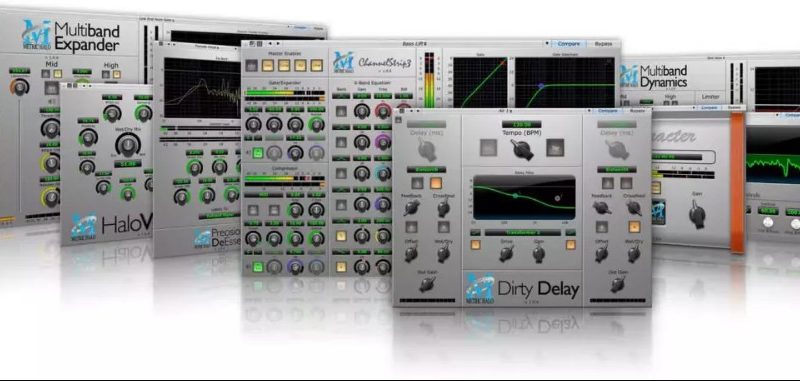Click the orange-ringed knob in Multiband Expander
Image resolution: width=800 pixels, height=381 pixels.
pyautogui.click(x=19, y=87)
